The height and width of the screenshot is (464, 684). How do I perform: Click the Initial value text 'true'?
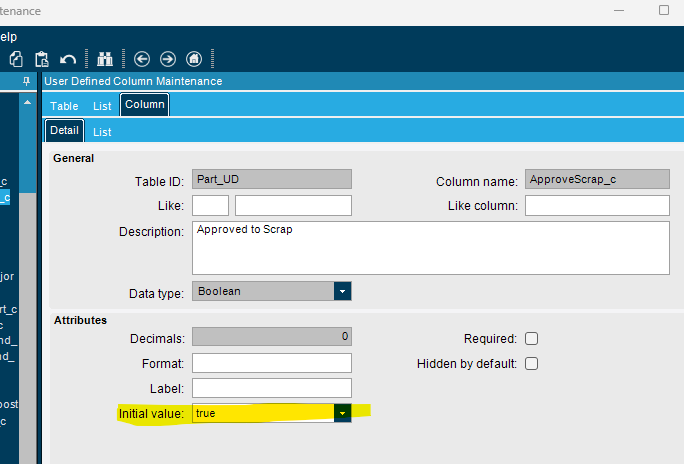click(x=205, y=413)
